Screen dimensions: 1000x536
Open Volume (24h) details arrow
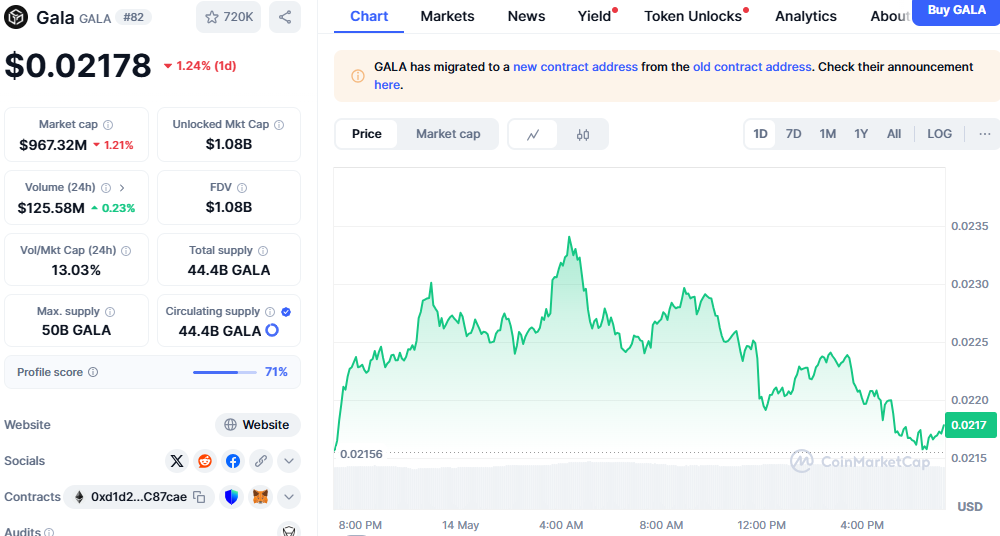[x=122, y=188]
